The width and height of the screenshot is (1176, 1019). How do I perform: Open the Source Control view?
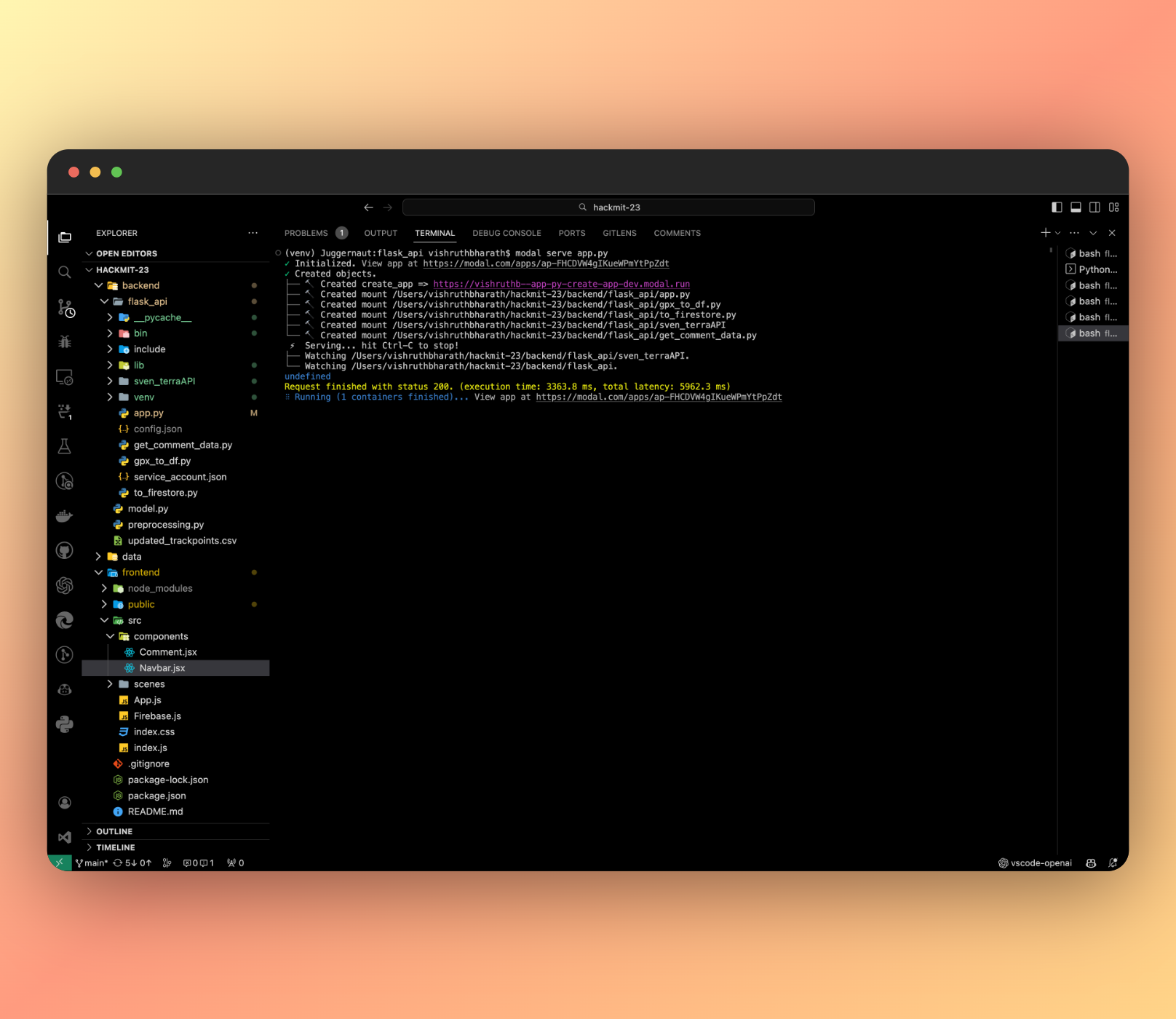click(x=65, y=308)
